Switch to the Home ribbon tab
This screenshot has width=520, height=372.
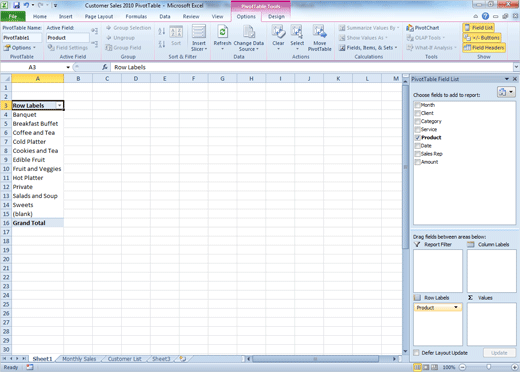(x=40, y=16)
